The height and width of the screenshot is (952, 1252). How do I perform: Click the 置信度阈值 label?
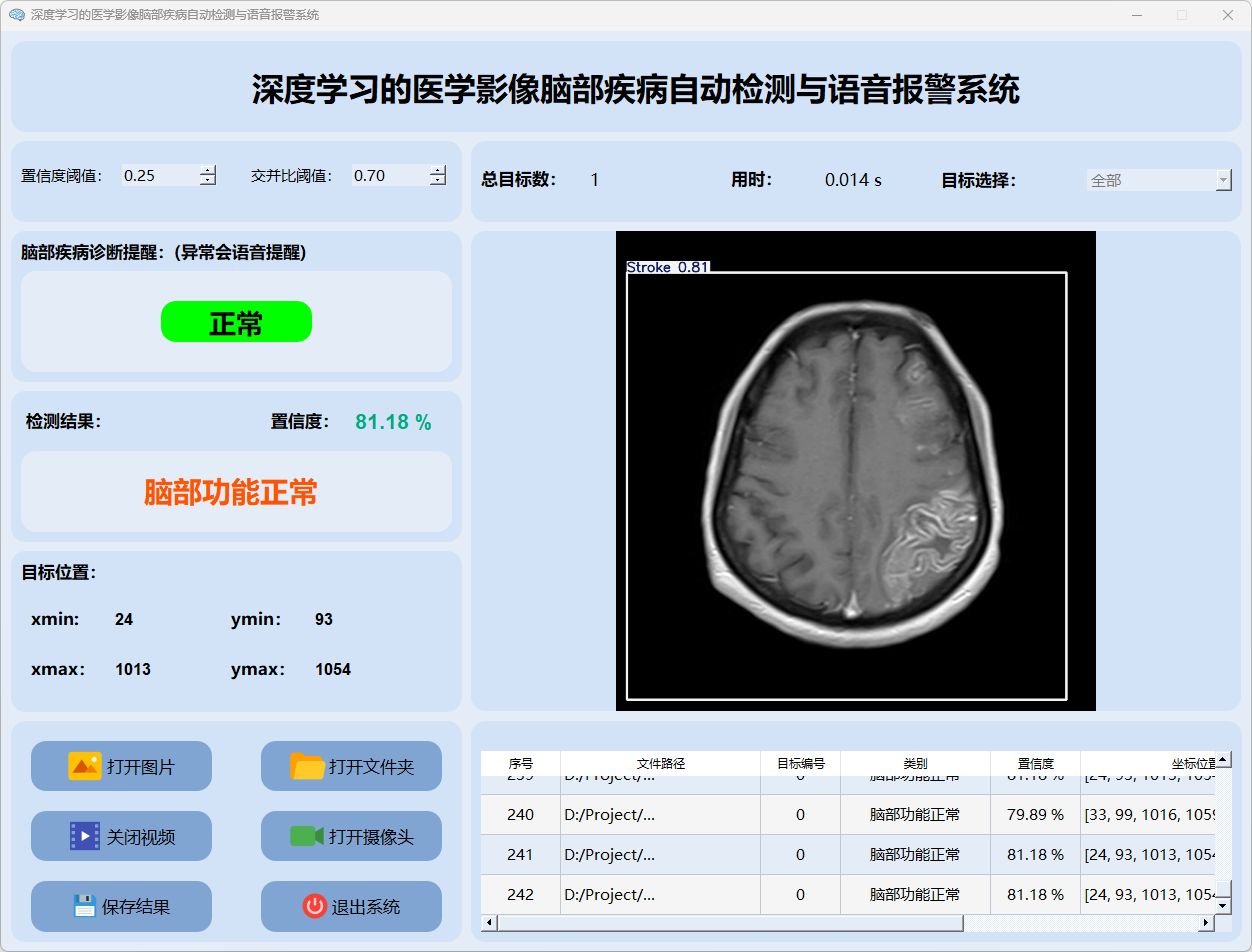pyautogui.click(x=62, y=176)
